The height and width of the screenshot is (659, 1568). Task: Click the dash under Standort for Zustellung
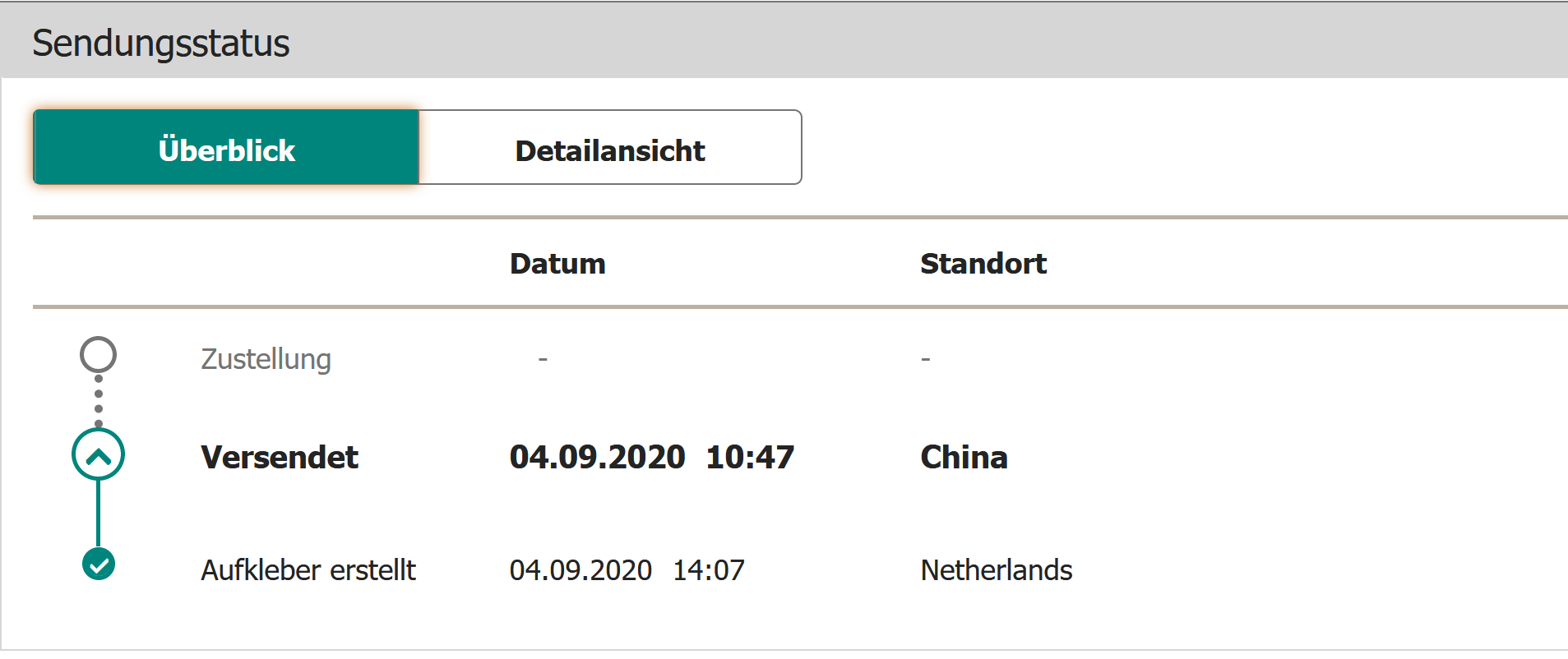(926, 359)
